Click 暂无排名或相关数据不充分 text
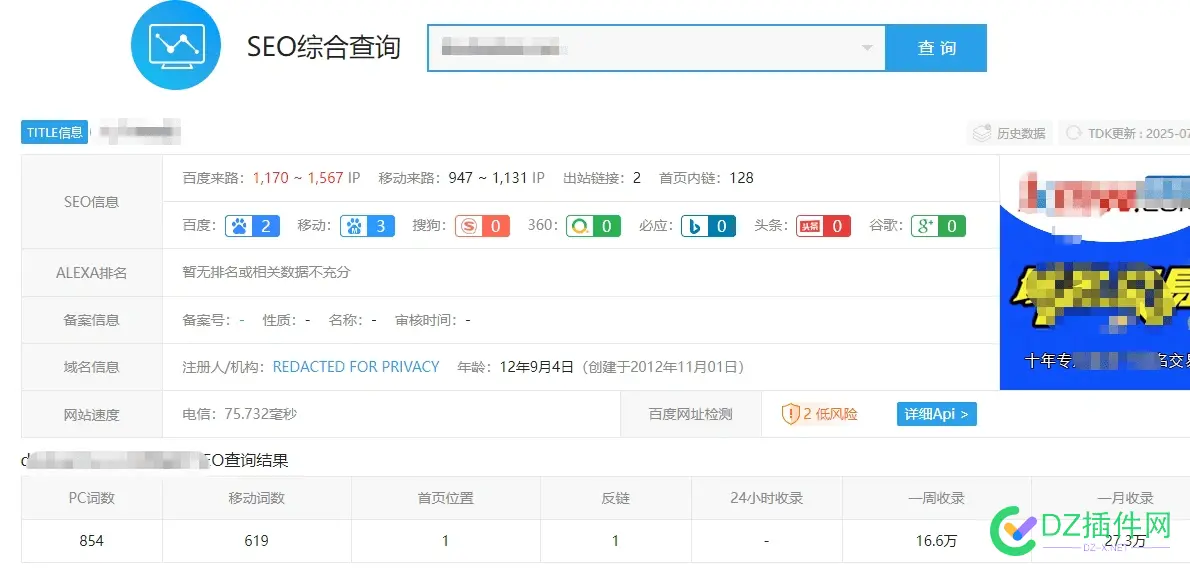This screenshot has width=1190, height=571. point(266,272)
